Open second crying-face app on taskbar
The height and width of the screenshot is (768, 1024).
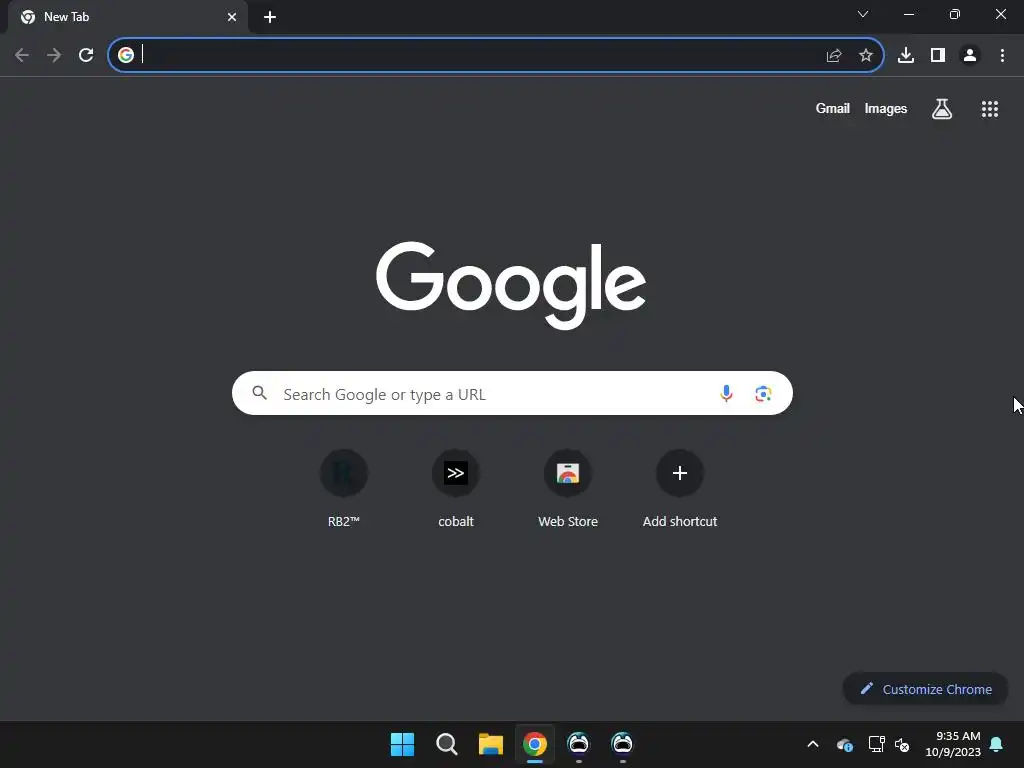click(x=622, y=743)
